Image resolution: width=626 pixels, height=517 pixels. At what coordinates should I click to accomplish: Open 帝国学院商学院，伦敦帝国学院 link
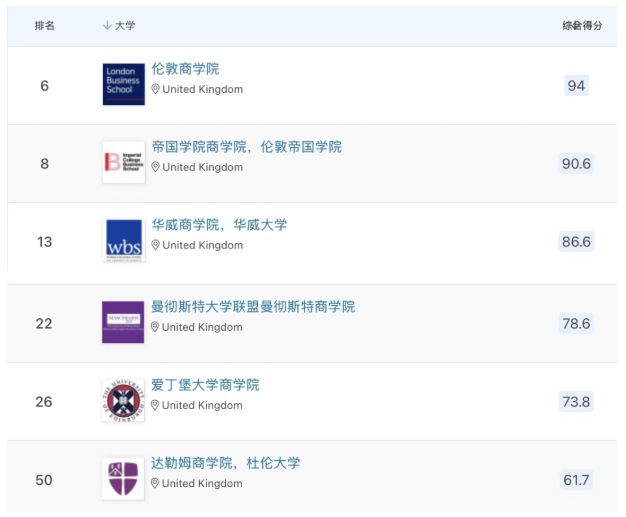246,147
